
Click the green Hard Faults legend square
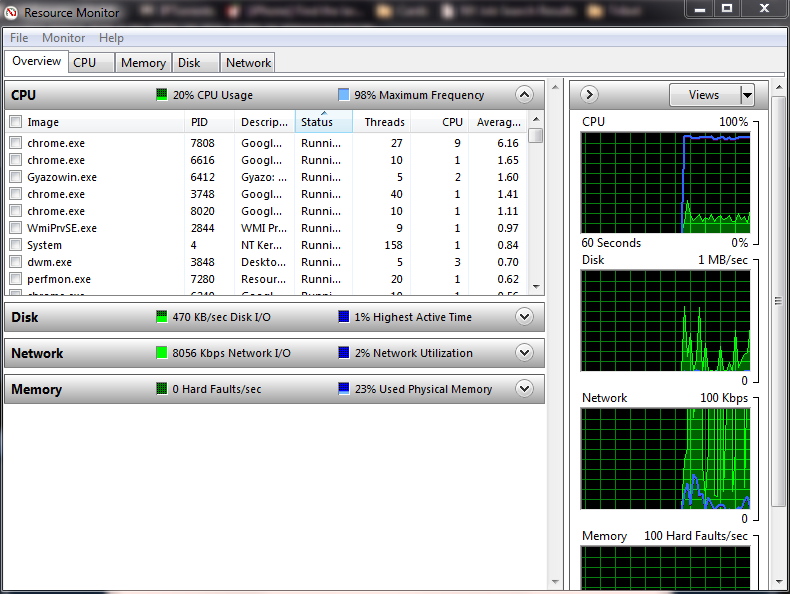[161, 388]
